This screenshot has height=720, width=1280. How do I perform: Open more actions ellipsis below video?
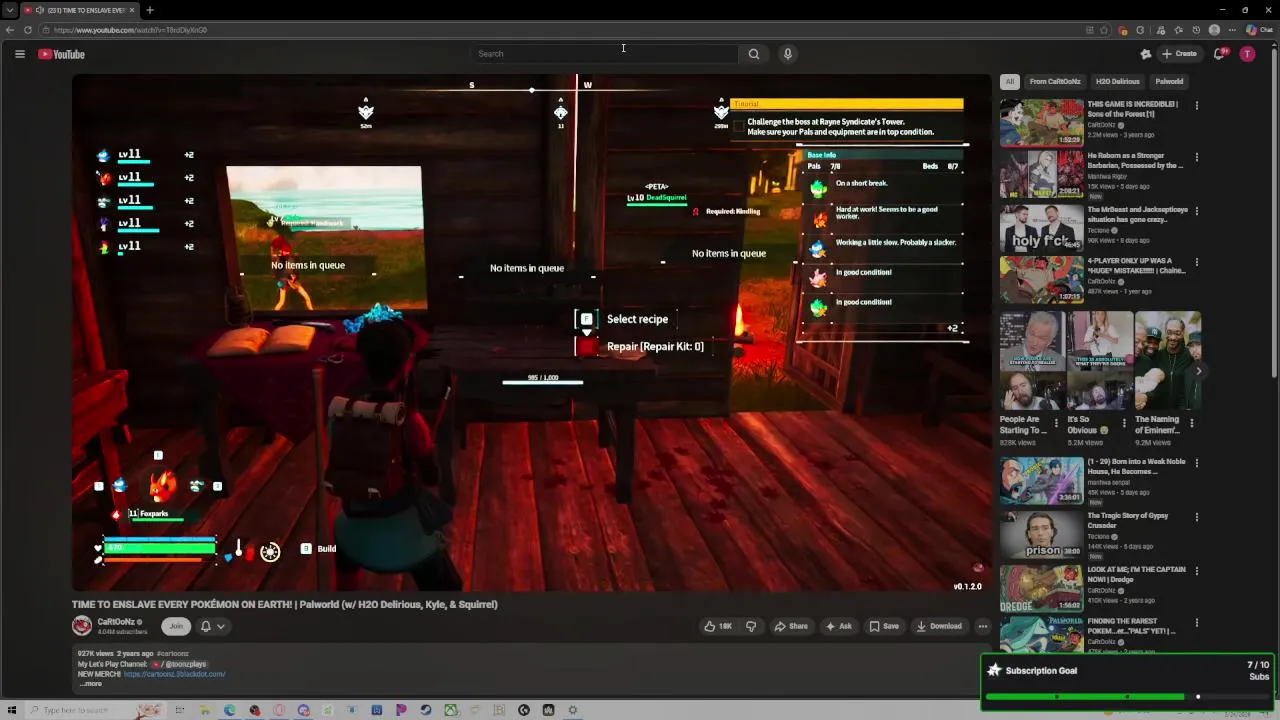[983, 626]
